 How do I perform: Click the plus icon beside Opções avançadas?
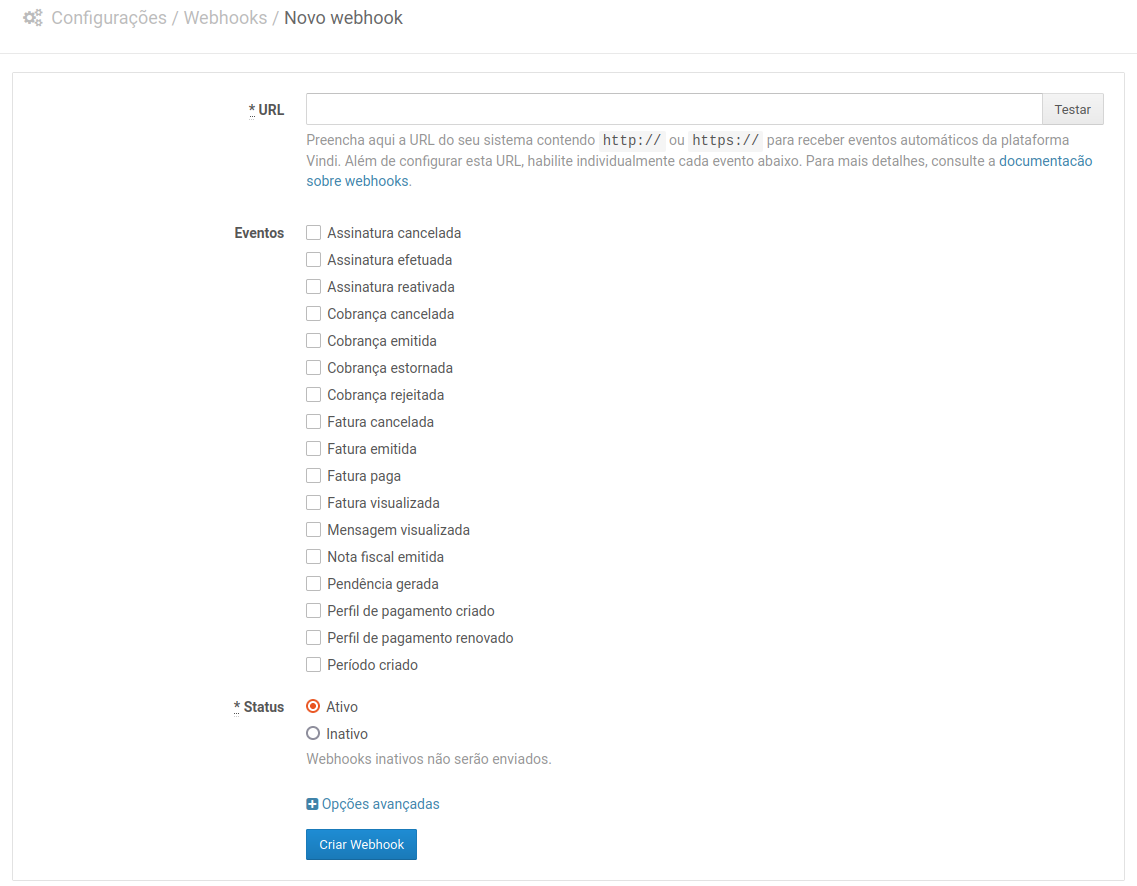pos(312,804)
